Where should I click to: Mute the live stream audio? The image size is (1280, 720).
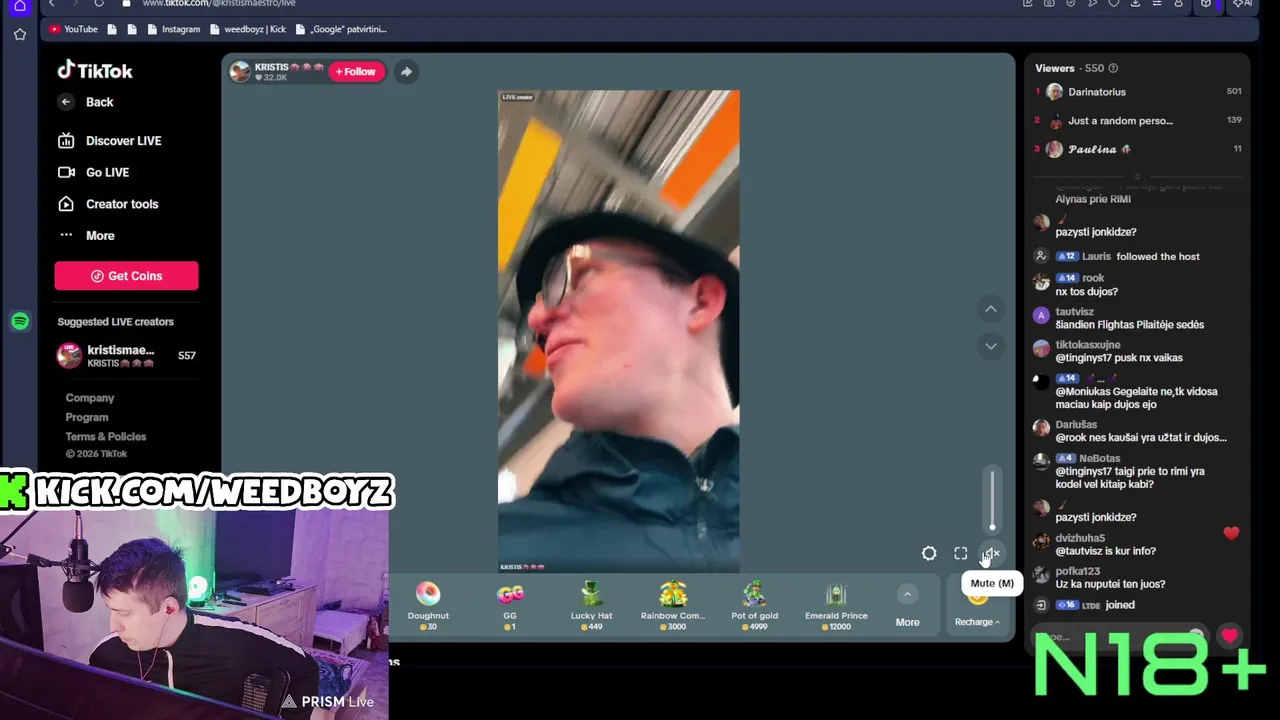click(x=991, y=553)
